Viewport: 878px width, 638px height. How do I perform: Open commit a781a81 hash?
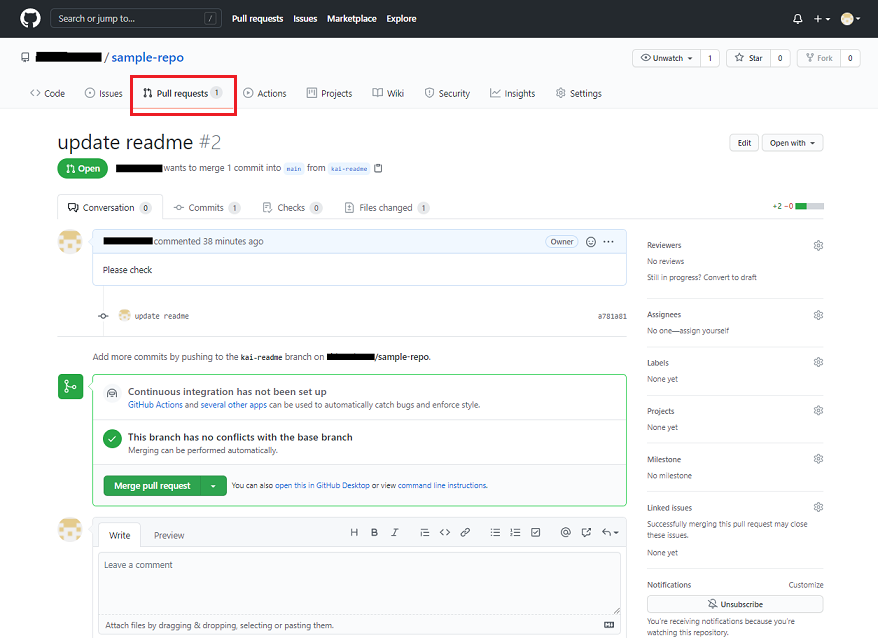click(612, 316)
